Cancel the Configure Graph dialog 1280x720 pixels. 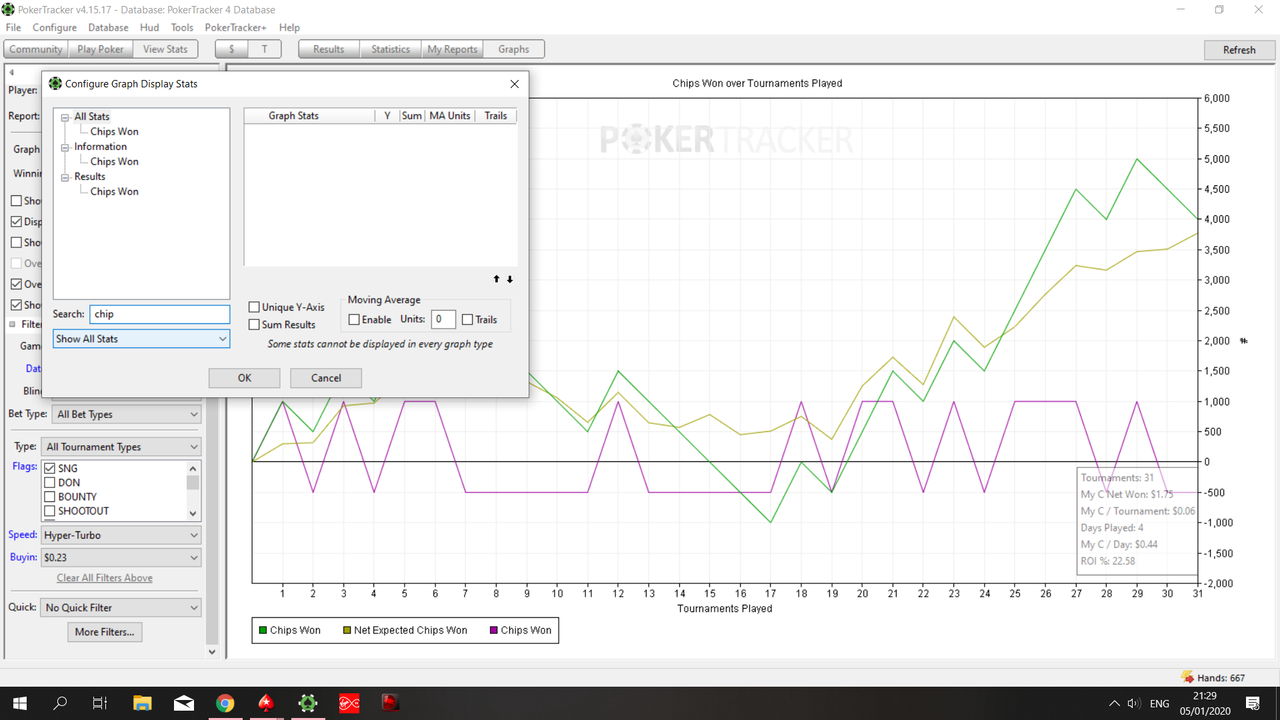click(x=326, y=378)
